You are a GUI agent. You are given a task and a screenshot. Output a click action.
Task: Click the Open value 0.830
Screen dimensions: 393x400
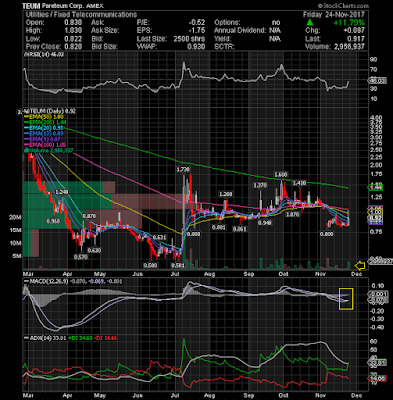coord(73,22)
